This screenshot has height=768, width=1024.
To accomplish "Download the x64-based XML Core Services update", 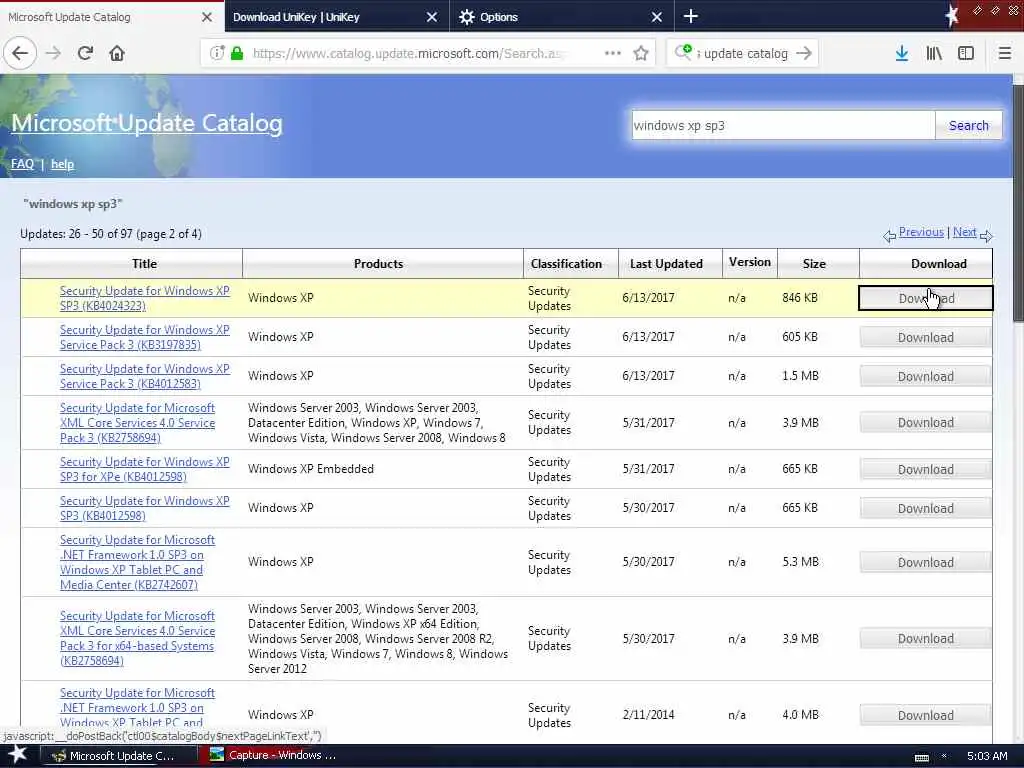I will (x=925, y=639).
